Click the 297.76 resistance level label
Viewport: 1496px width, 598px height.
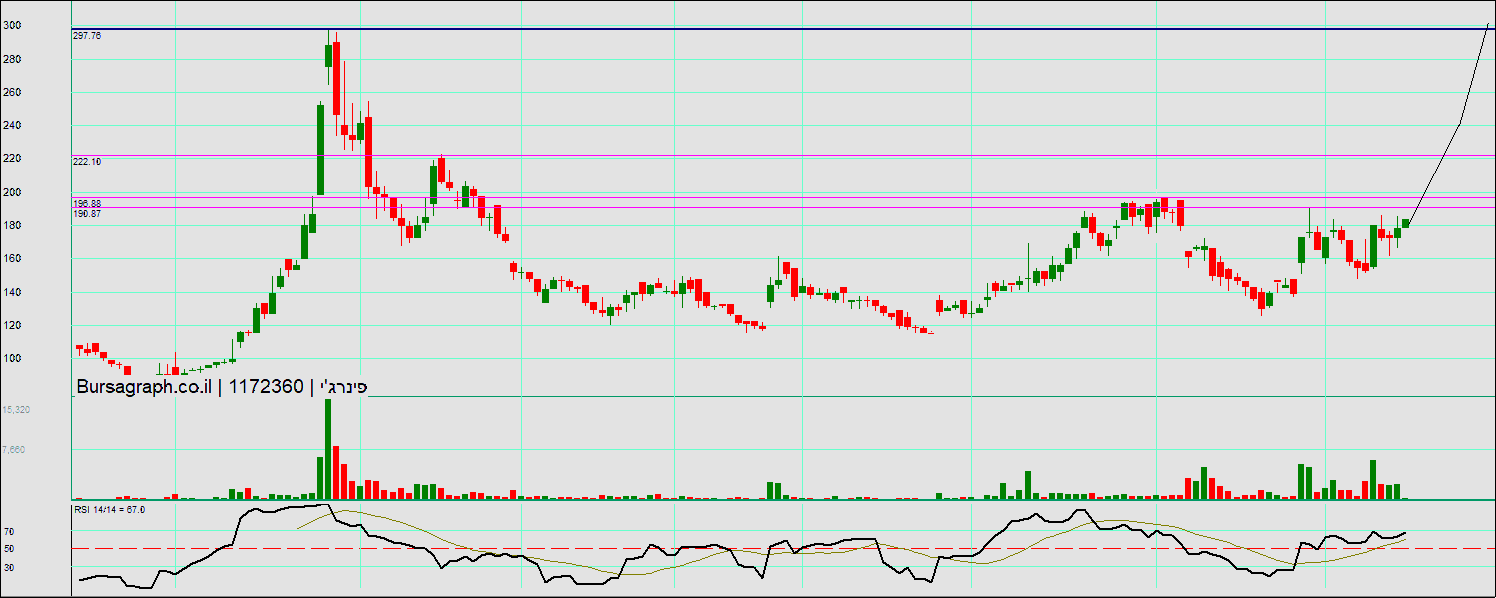(87, 35)
